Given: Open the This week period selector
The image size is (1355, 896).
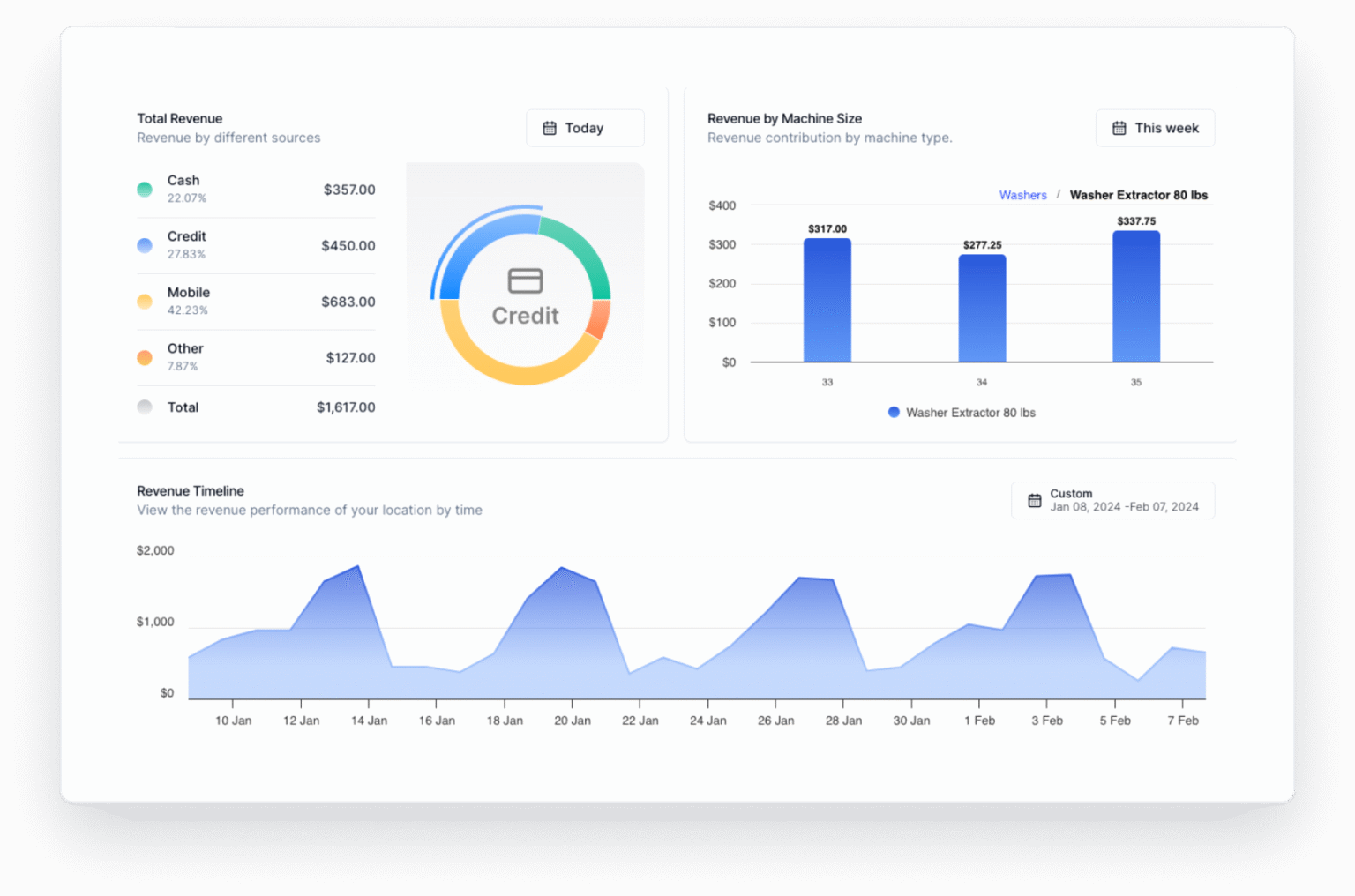Looking at the screenshot, I should (x=1156, y=128).
